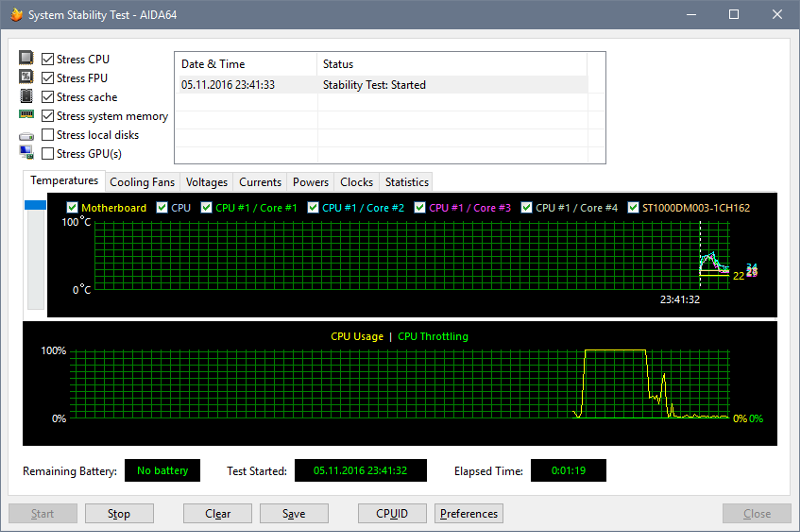800x532 pixels.
Task: Toggle the CPU temperature checkbox in graph legend
Action: coord(162,208)
